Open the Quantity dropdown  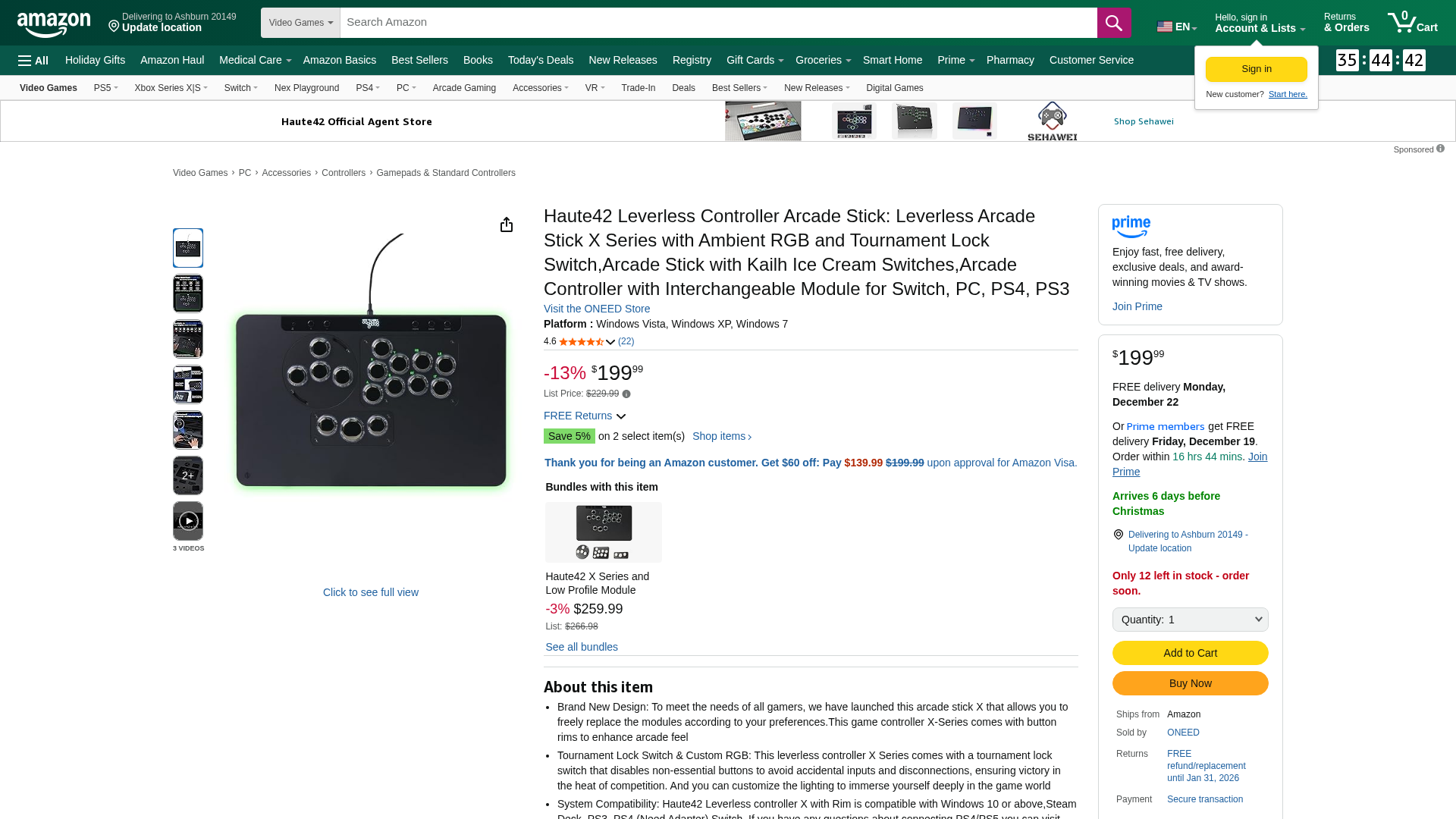[x=1190, y=620]
